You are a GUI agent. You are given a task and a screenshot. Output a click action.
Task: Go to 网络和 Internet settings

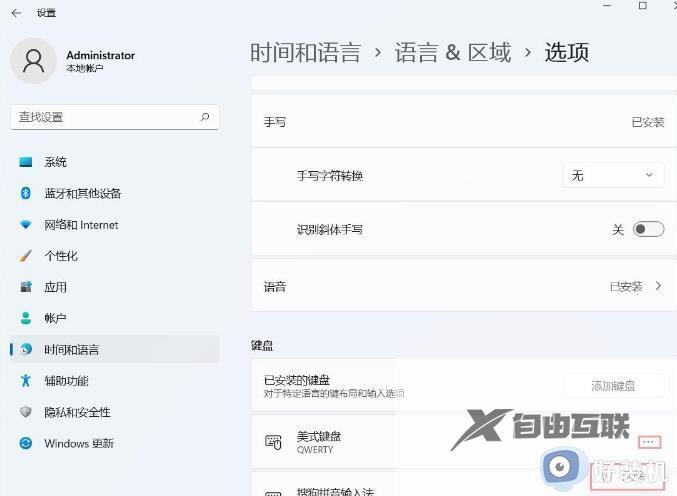114,224
